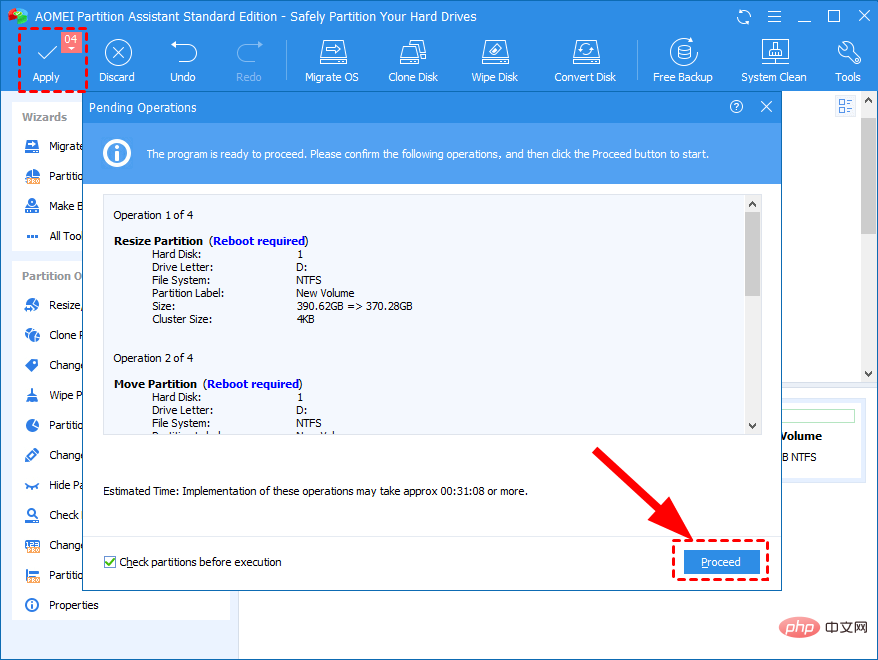
Task: Open Properties in the left sidebar
Action: pos(74,605)
